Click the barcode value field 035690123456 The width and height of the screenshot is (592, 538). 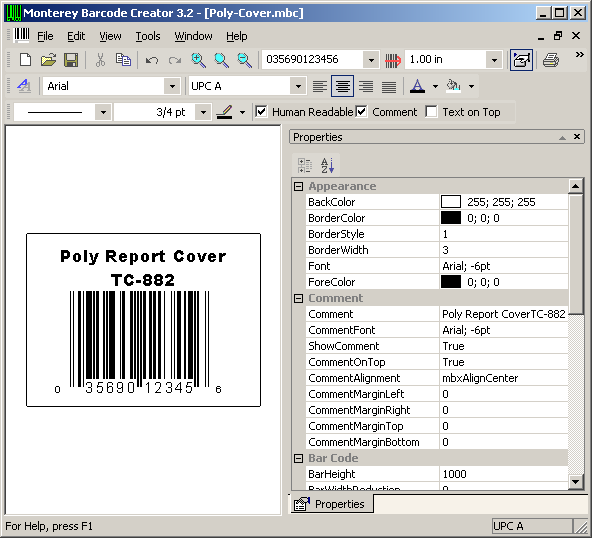click(313, 60)
